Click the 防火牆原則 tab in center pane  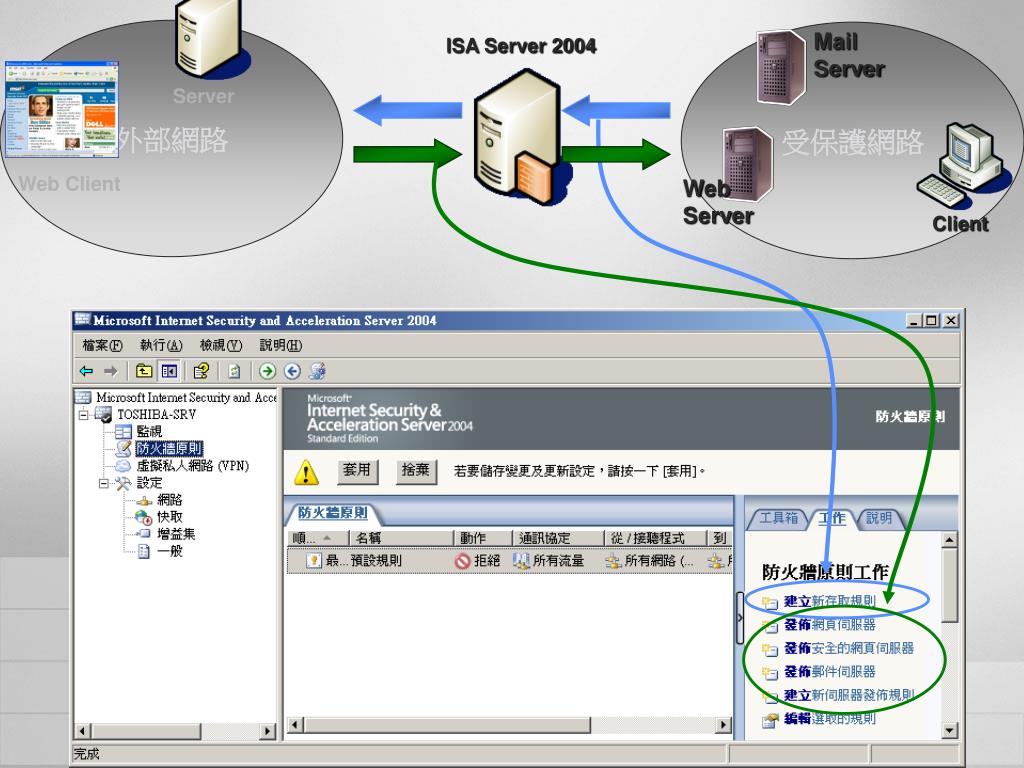point(332,513)
